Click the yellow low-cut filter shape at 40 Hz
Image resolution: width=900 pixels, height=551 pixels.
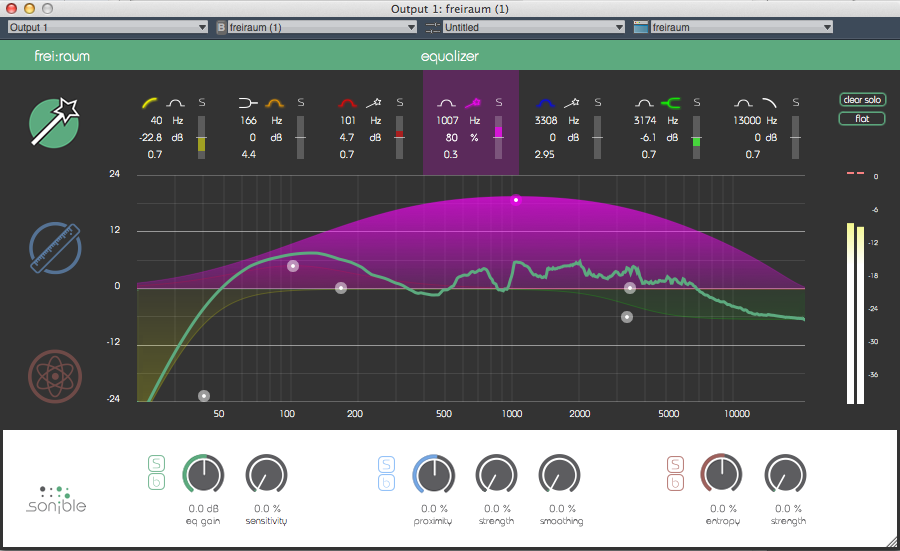151,102
